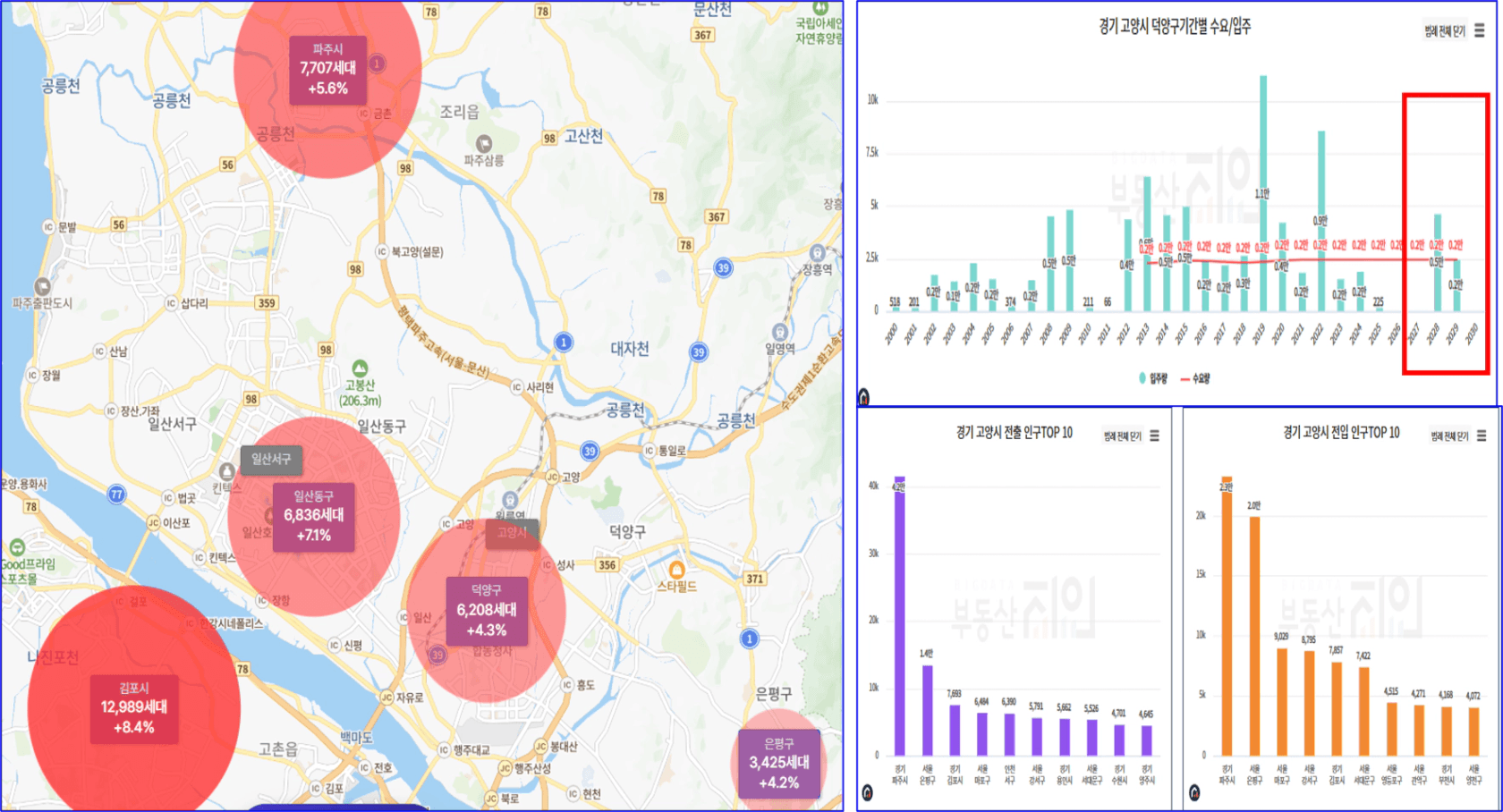The width and height of the screenshot is (1503, 812).
Task: Click the 일산서구 gray map tag
Action: click(x=270, y=460)
